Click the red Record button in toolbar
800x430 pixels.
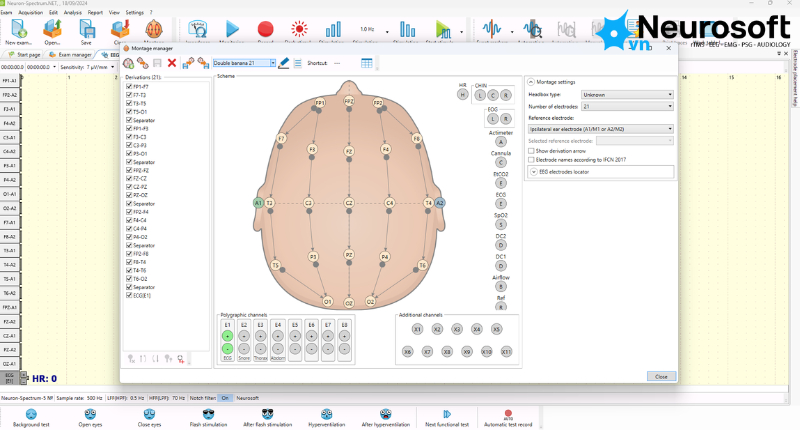tap(265, 29)
